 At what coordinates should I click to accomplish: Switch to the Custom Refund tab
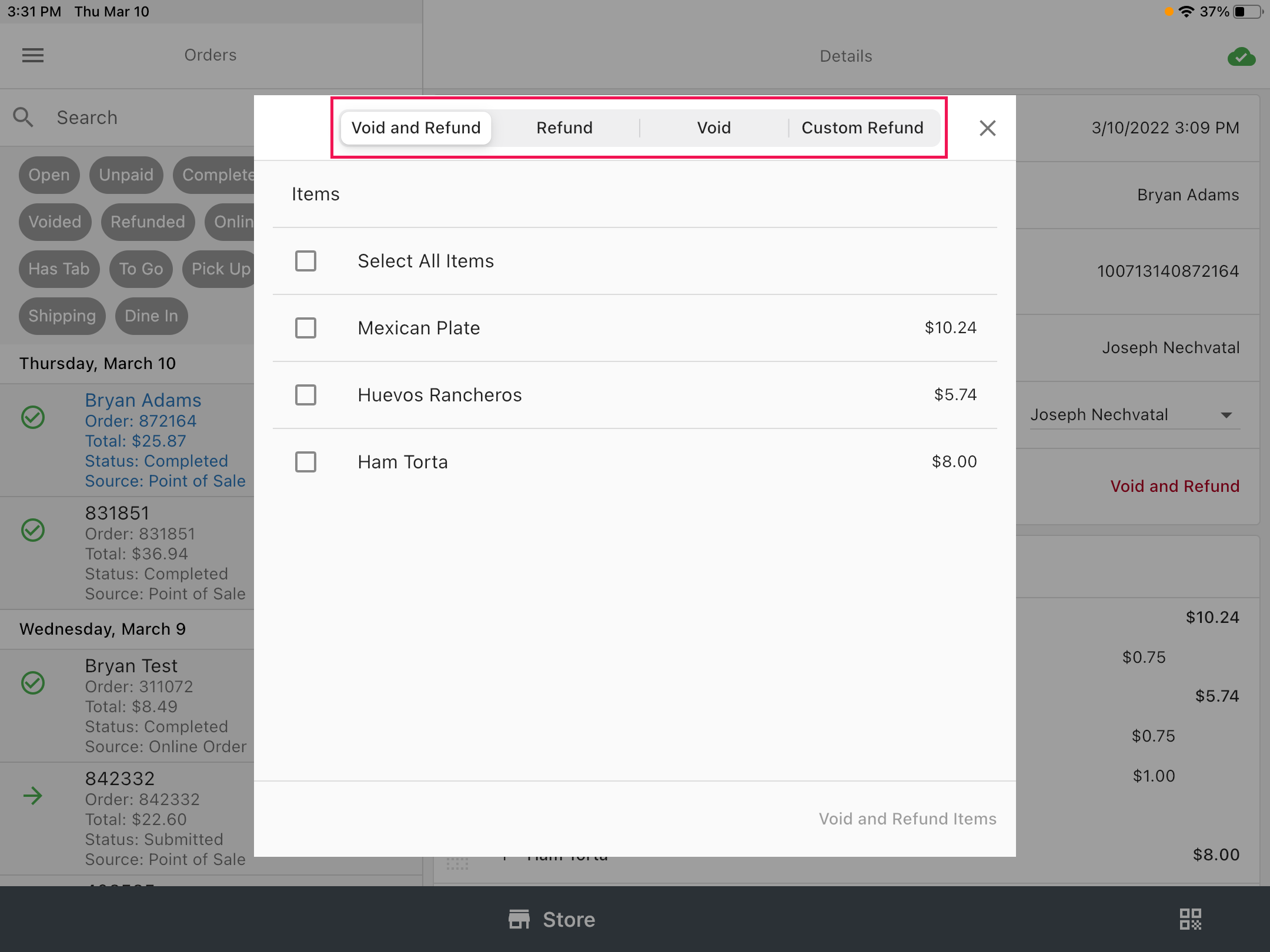pos(862,128)
